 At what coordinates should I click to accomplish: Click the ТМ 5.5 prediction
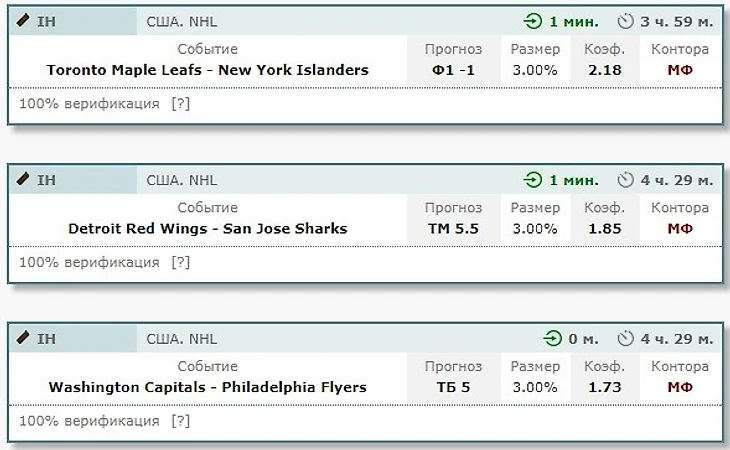tap(453, 228)
